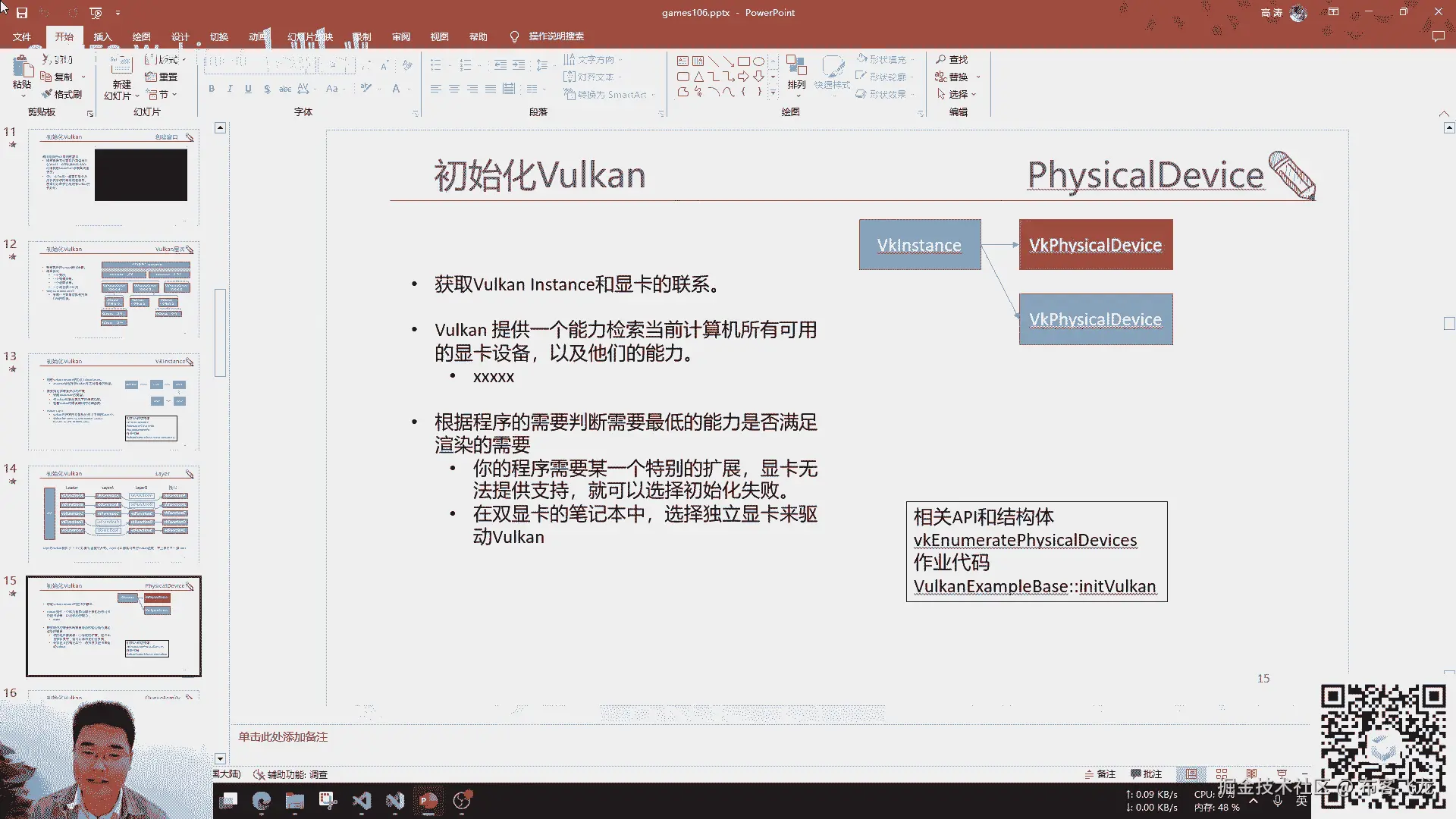Open the Insert (插入) ribbon tab
Screen dimensions: 1456x819
point(102,36)
